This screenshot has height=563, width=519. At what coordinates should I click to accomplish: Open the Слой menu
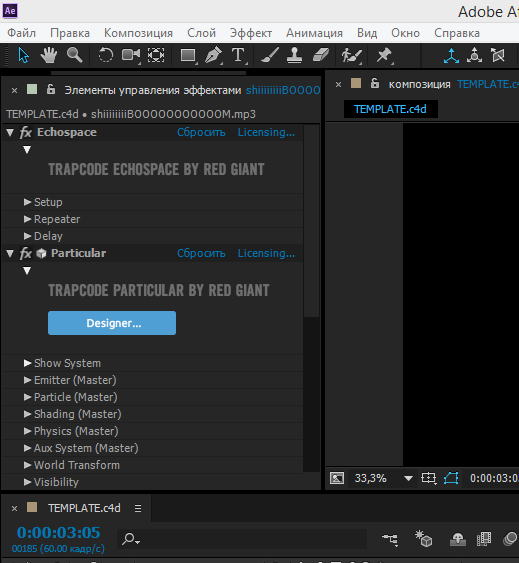(201, 33)
